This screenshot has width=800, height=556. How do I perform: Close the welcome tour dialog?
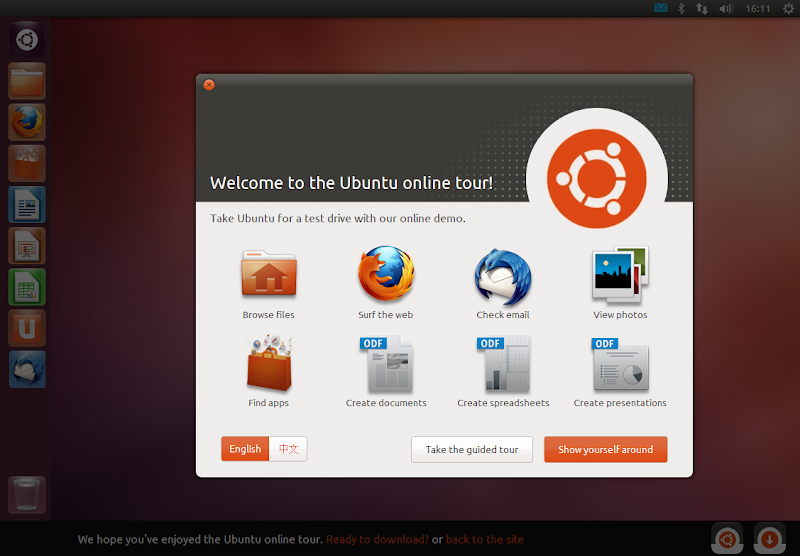(x=209, y=85)
